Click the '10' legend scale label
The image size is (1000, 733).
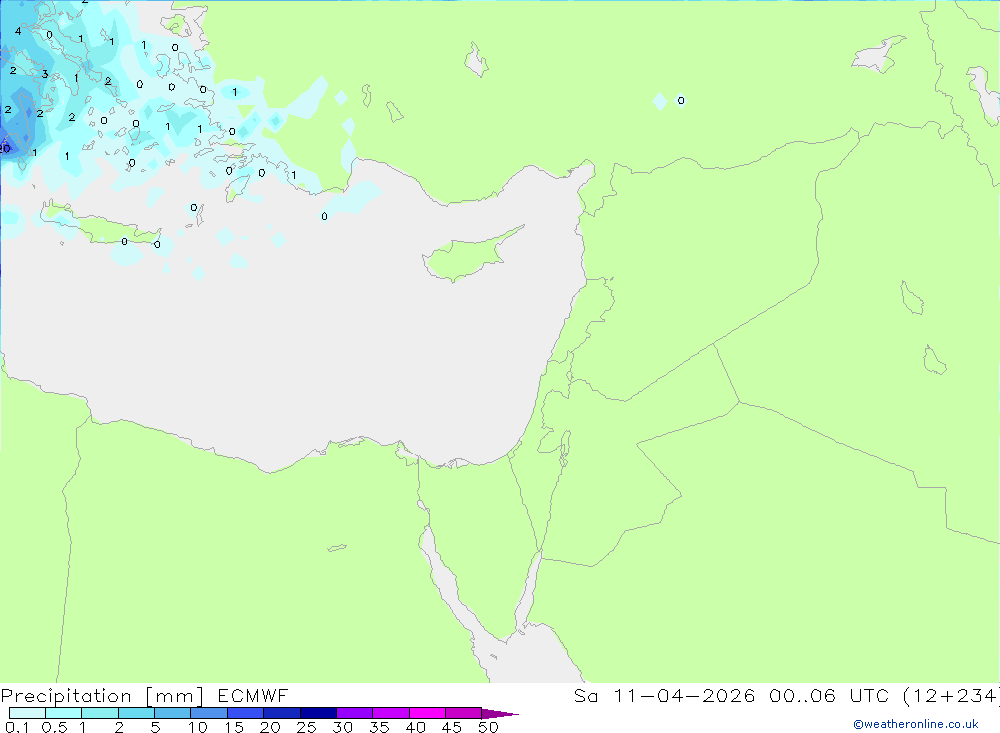pos(198,727)
